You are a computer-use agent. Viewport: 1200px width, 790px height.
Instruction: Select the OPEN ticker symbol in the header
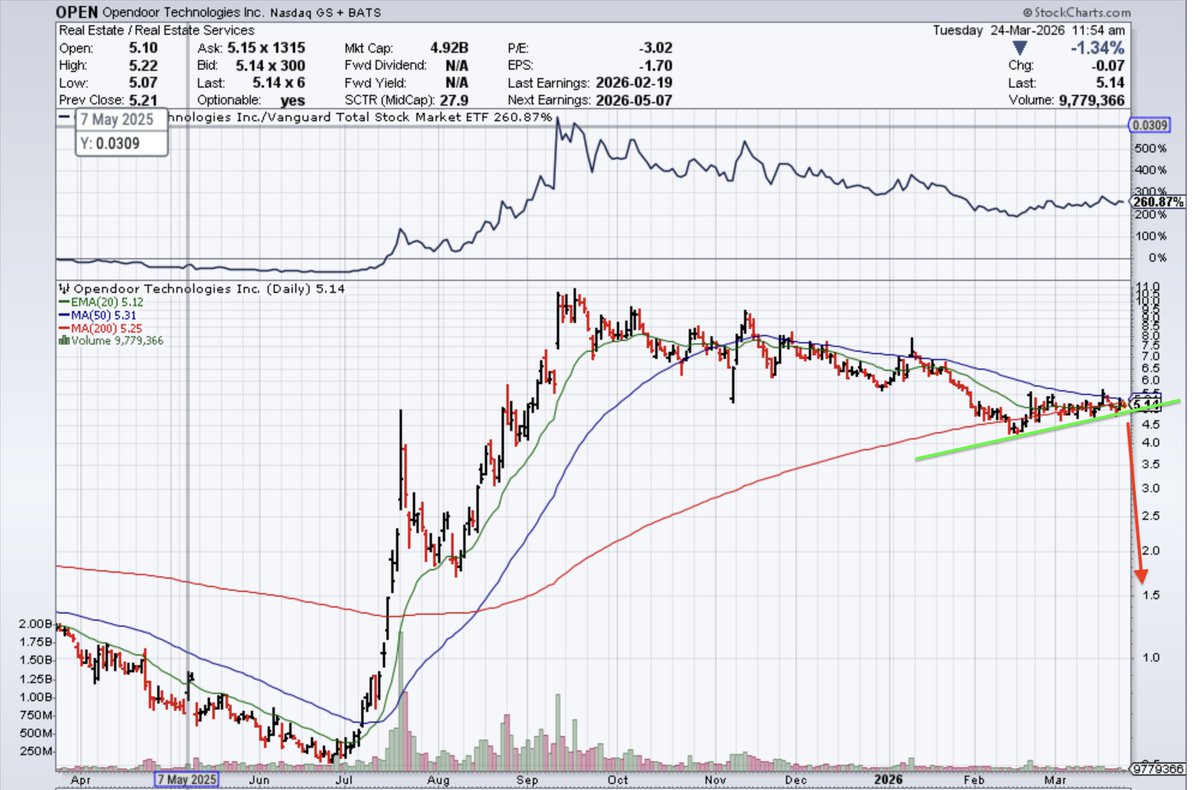click(x=79, y=13)
